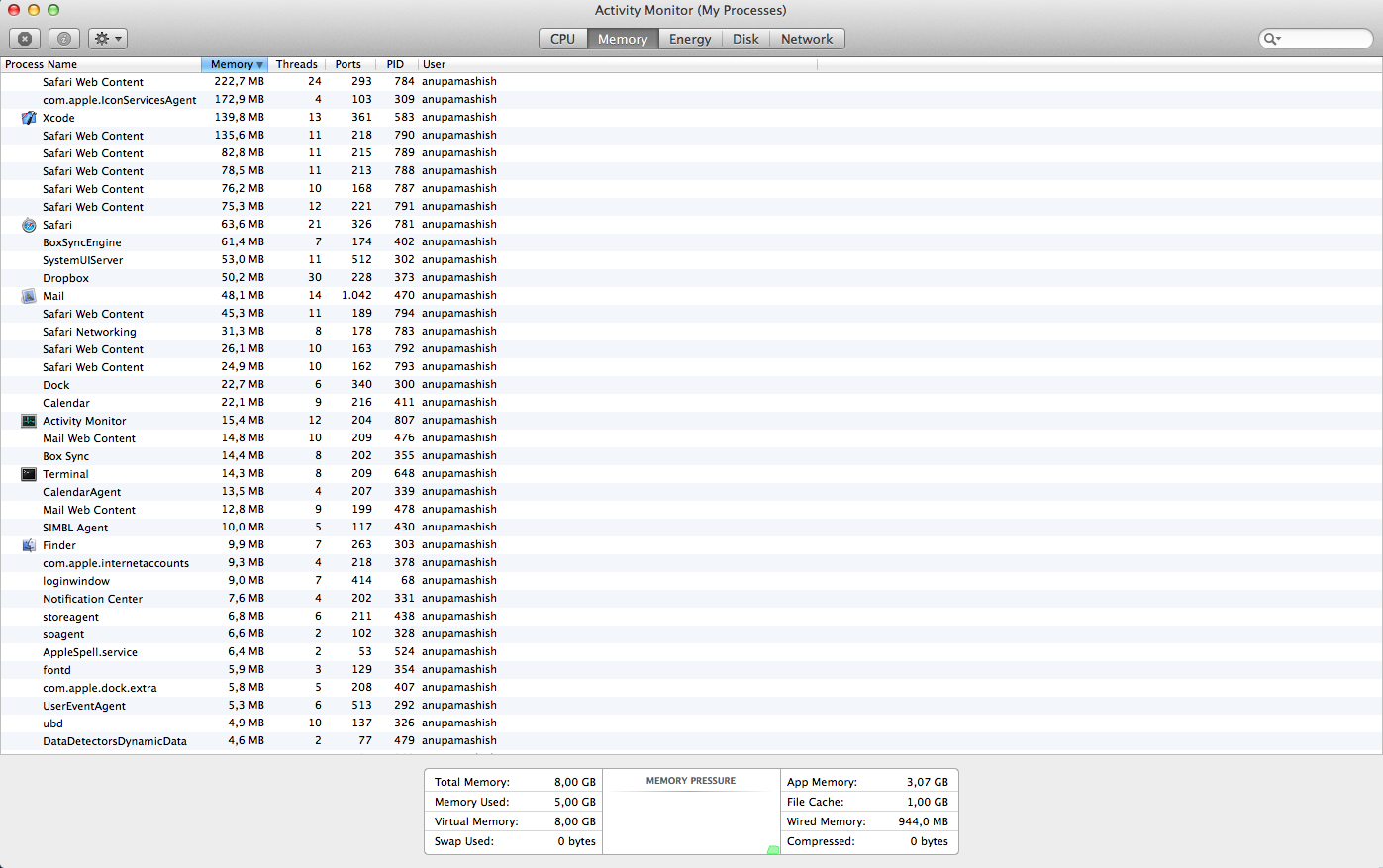Click the File Cache 1,00 GB value

(x=928, y=802)
